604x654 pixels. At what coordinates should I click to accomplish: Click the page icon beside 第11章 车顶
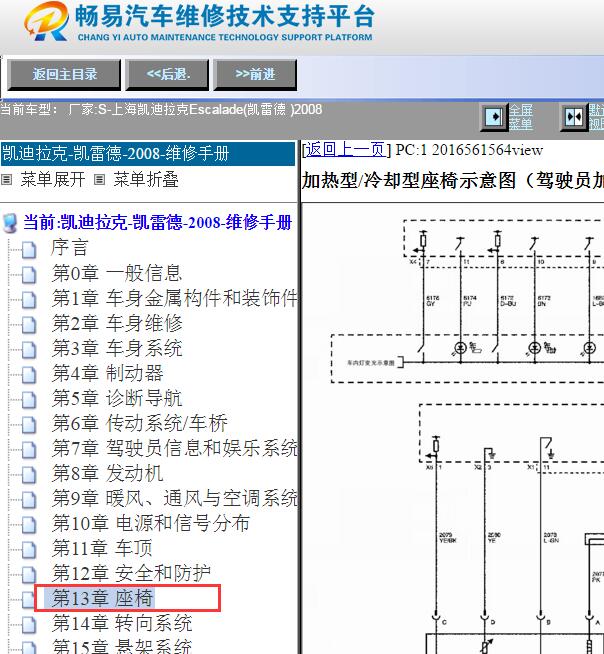click(29, 550)
